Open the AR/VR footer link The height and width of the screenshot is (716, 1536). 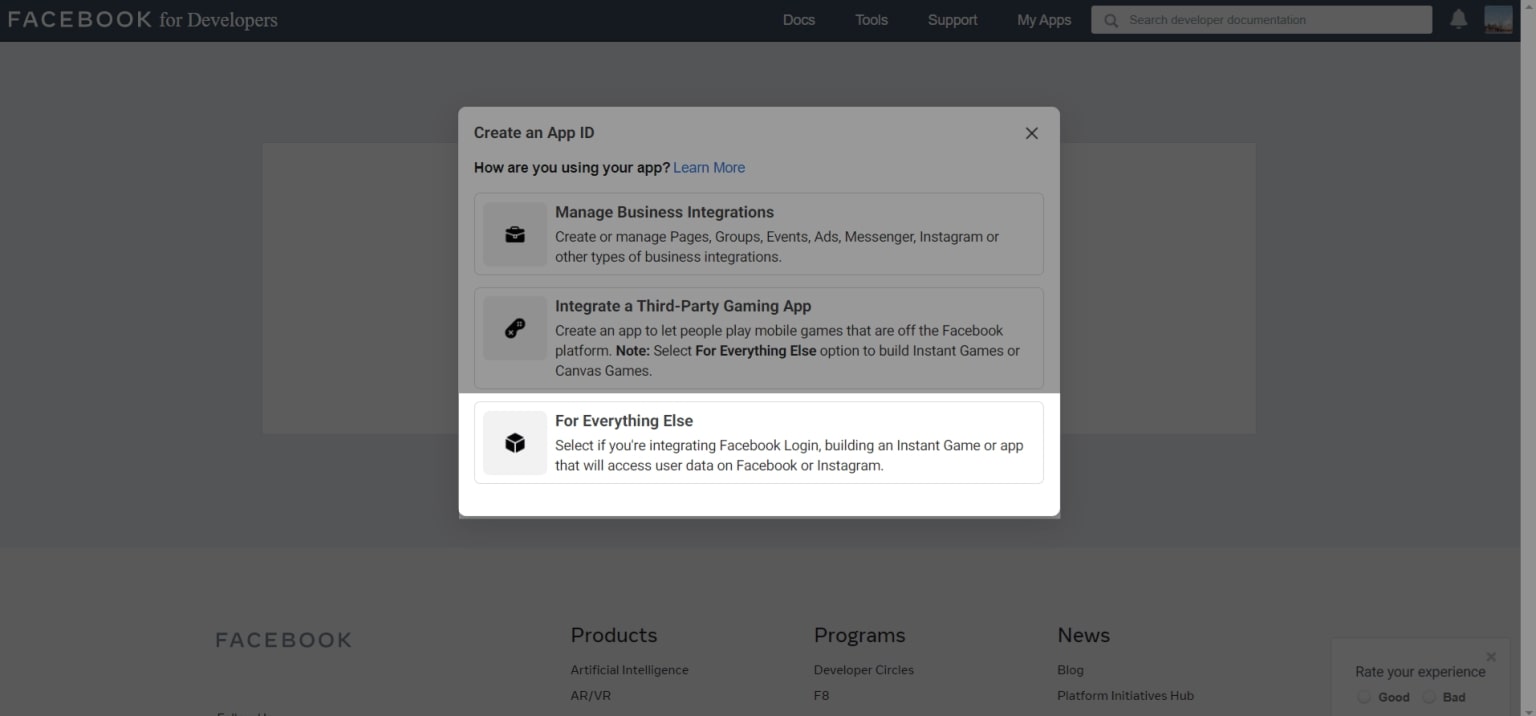coord(590,696)
